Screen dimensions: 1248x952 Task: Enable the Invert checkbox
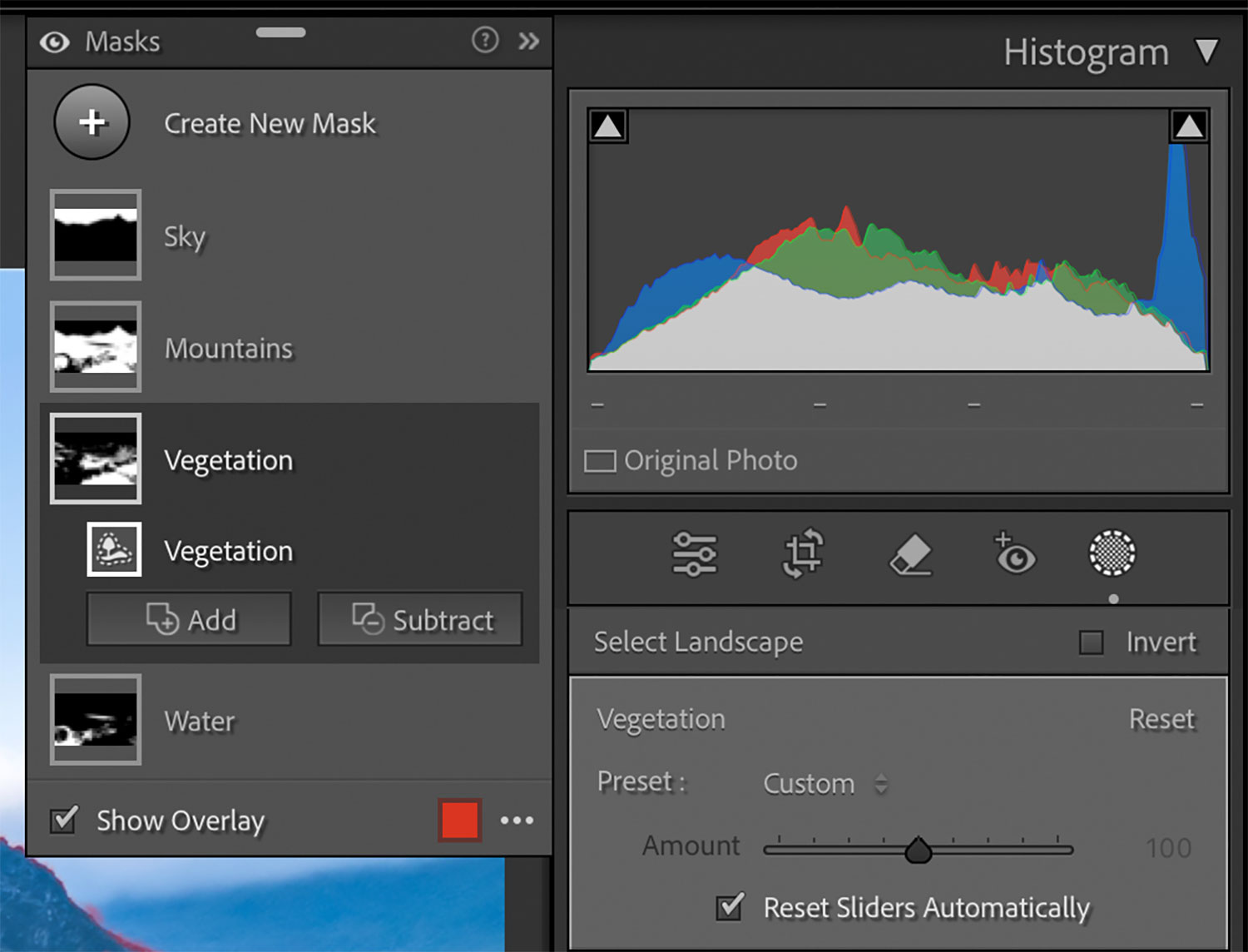1091,642
